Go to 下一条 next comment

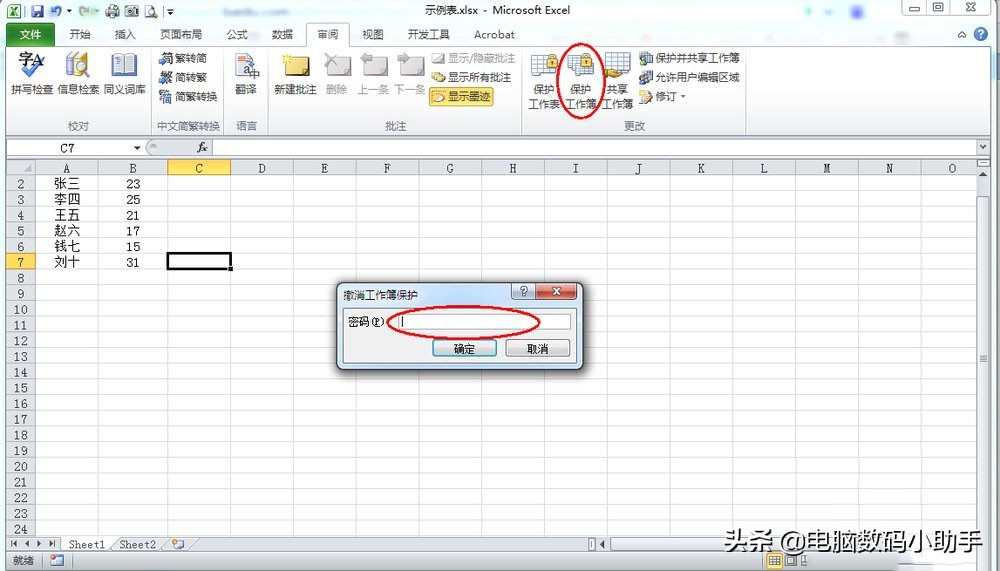click(409, 73)
